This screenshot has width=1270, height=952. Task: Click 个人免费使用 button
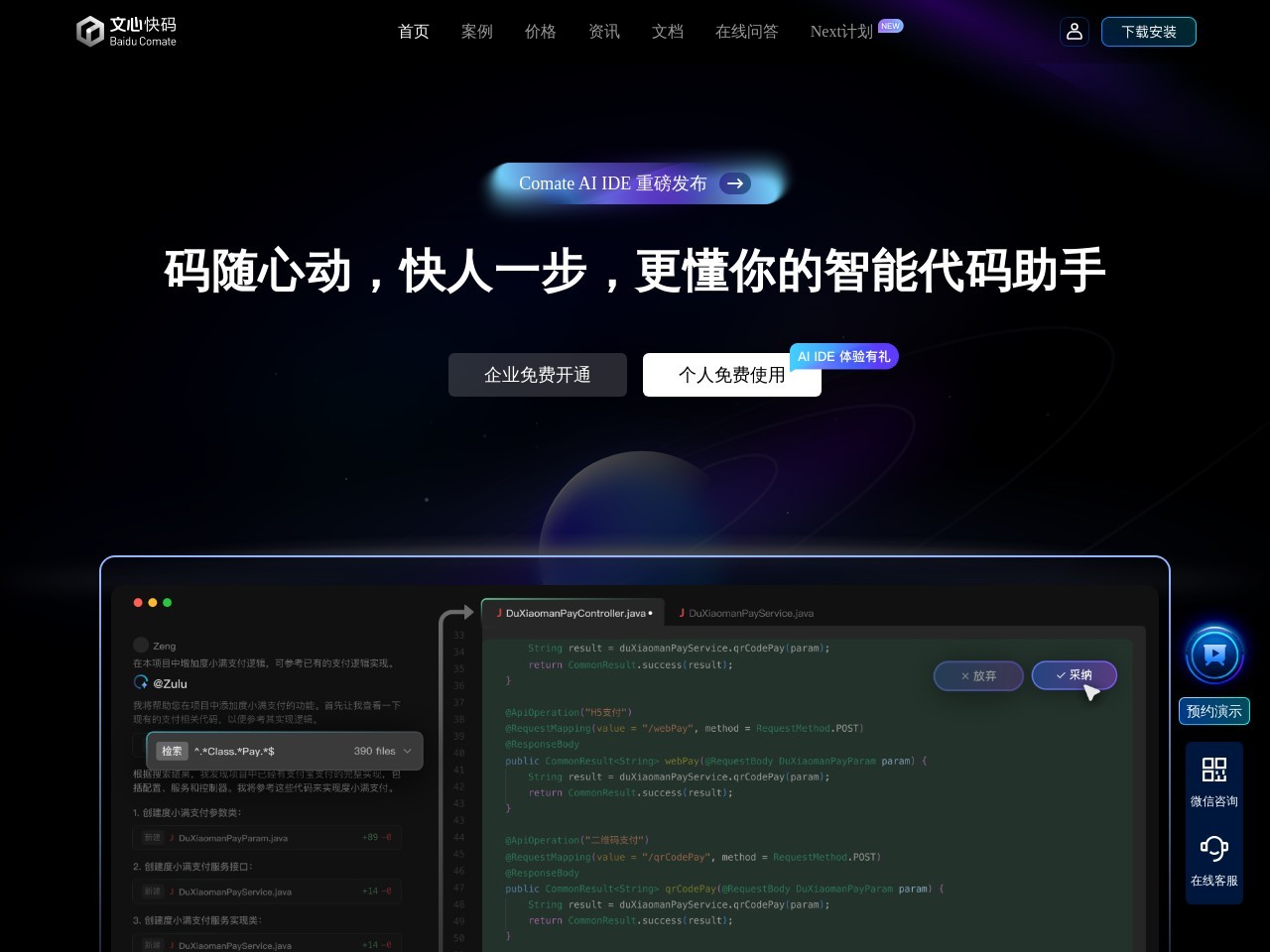[x=732, y=375]
